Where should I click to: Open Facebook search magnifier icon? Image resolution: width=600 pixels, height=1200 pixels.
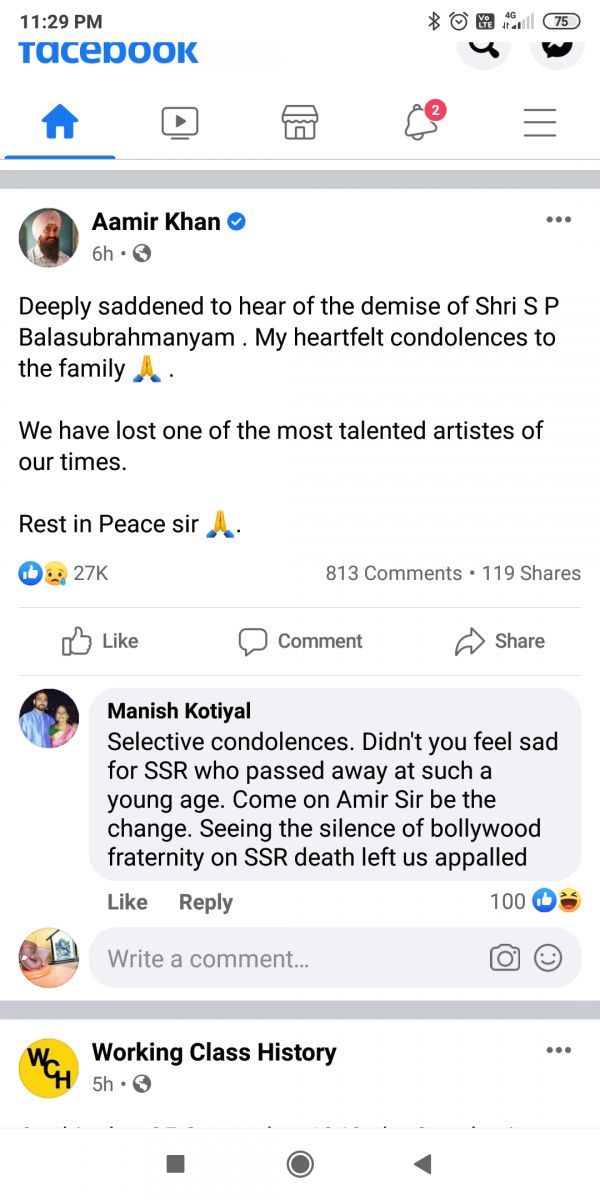tap(483, 50)
